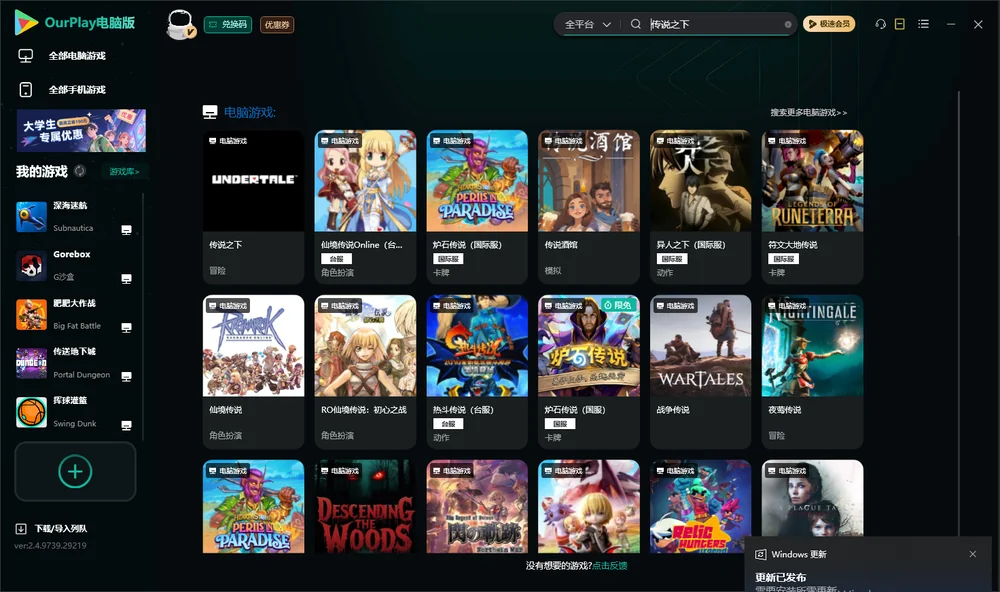This screenshot has height=592, width=1000.
Task: Click the plus icon to add game
Action: coord(75,471)
